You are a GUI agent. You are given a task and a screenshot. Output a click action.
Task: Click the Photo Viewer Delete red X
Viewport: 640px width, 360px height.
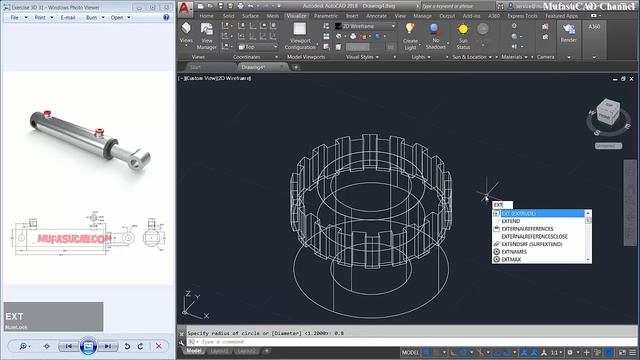158,346
